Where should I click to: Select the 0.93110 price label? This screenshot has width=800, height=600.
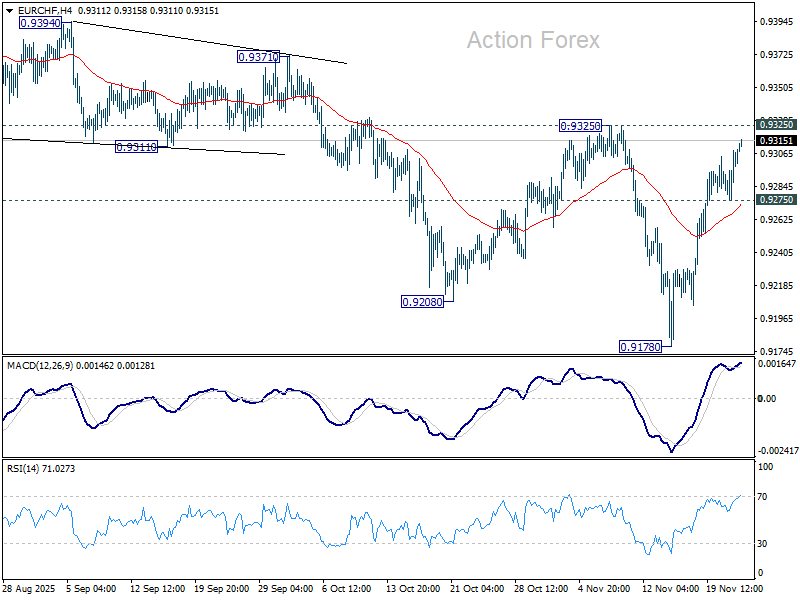tap(136, 147)
